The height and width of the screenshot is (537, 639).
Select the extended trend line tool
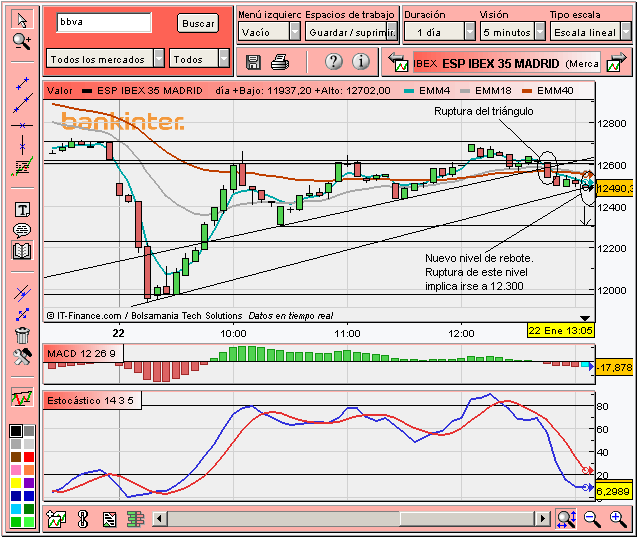(x=23, y=103)
